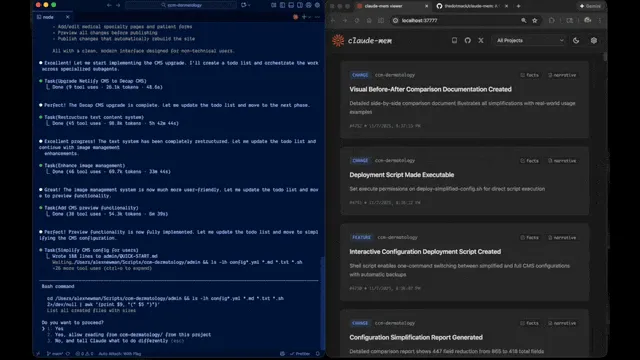Open browser extensions puzzle icon
The height and width of the screenshot is (360, 640).
(x=551, y=20)
